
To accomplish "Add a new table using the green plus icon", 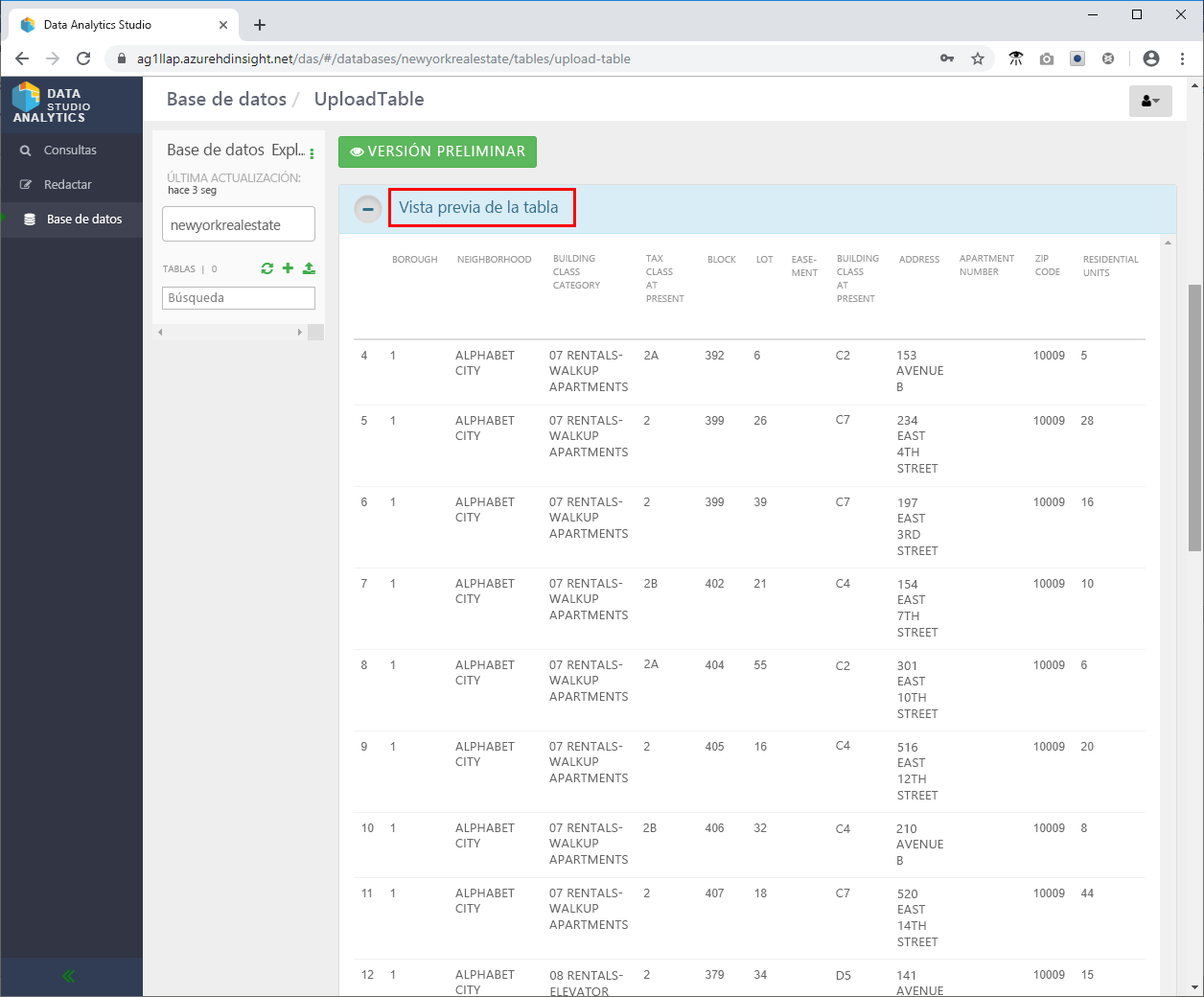I will 288,268.
